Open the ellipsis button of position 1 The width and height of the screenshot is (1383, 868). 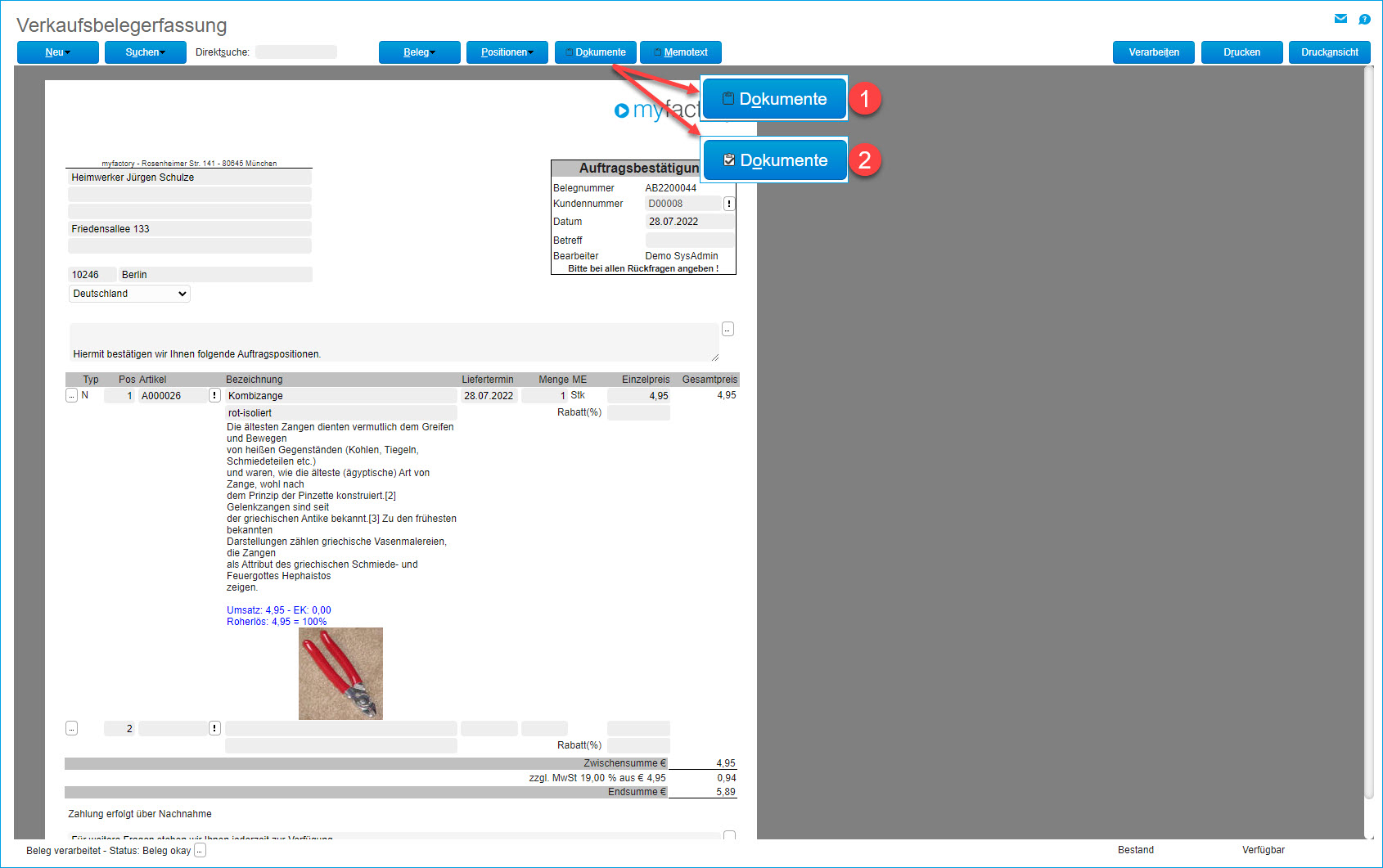tap(71, 395)
